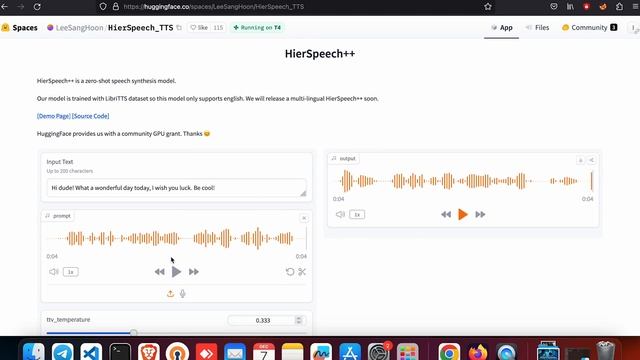The image size is (640, 360).
Task: Open the Pocket toolbar icon
Action: [553, 7]
